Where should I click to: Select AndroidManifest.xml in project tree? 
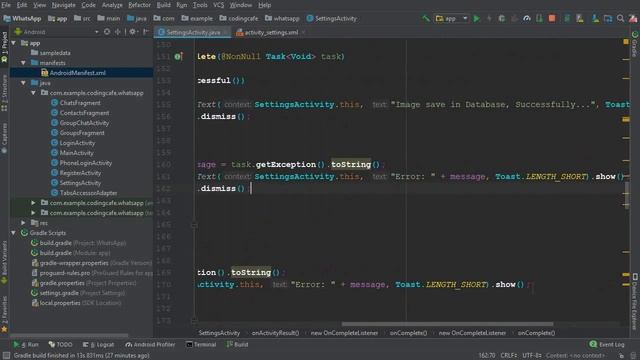(78, 73)
